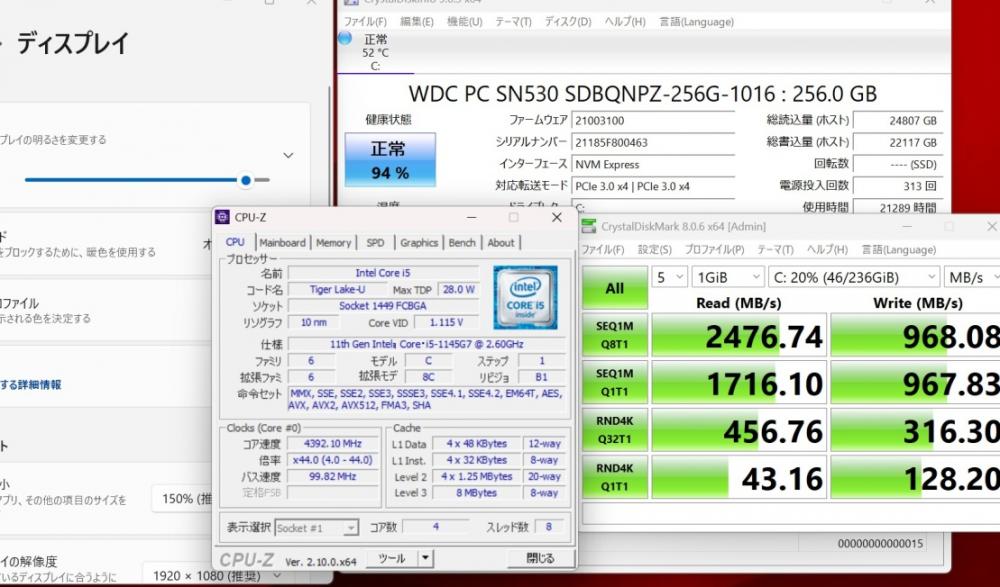Click the Core VID 1.115 V value

point(446,322)
